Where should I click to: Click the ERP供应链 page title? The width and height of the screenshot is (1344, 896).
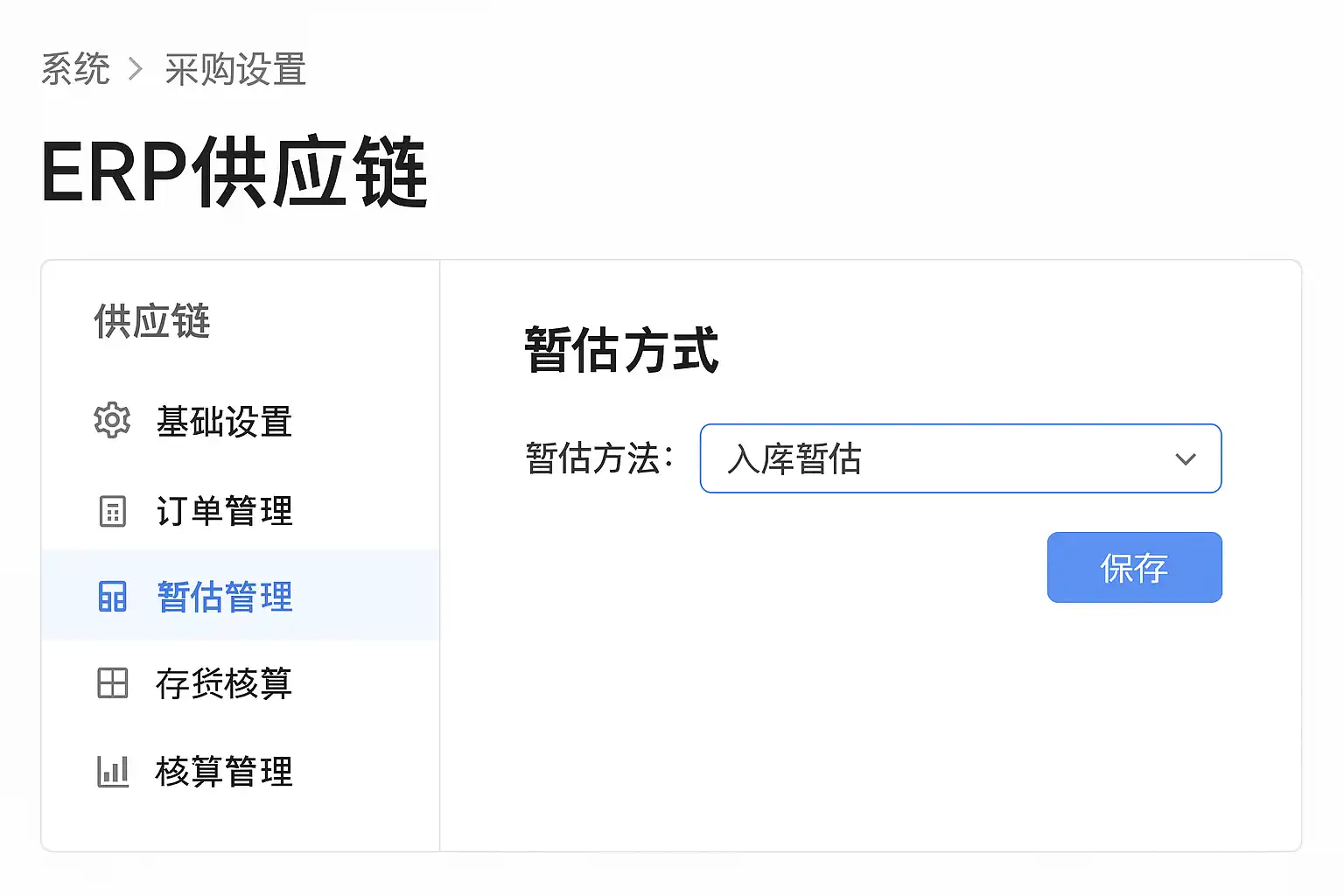point(234,172)
